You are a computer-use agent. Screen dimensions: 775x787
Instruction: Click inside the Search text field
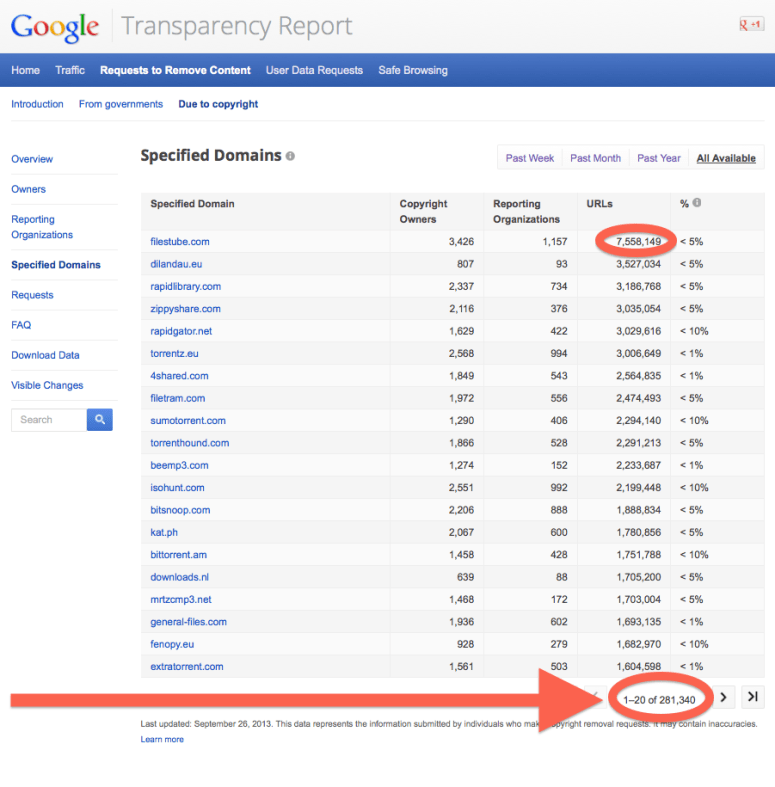(48, 420)
